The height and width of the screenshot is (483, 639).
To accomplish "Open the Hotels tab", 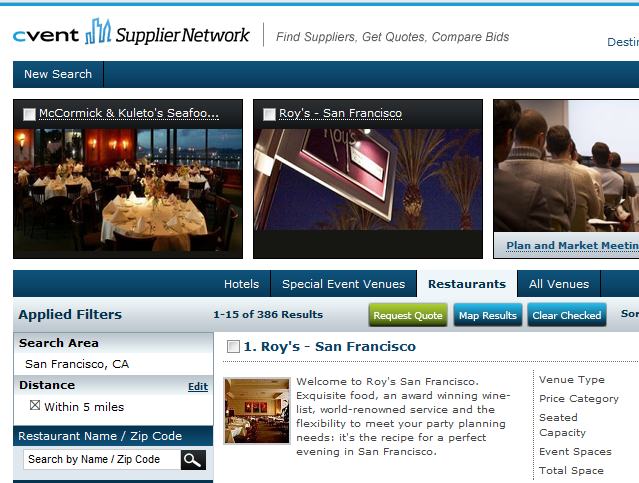I will (x=241, y=284).
